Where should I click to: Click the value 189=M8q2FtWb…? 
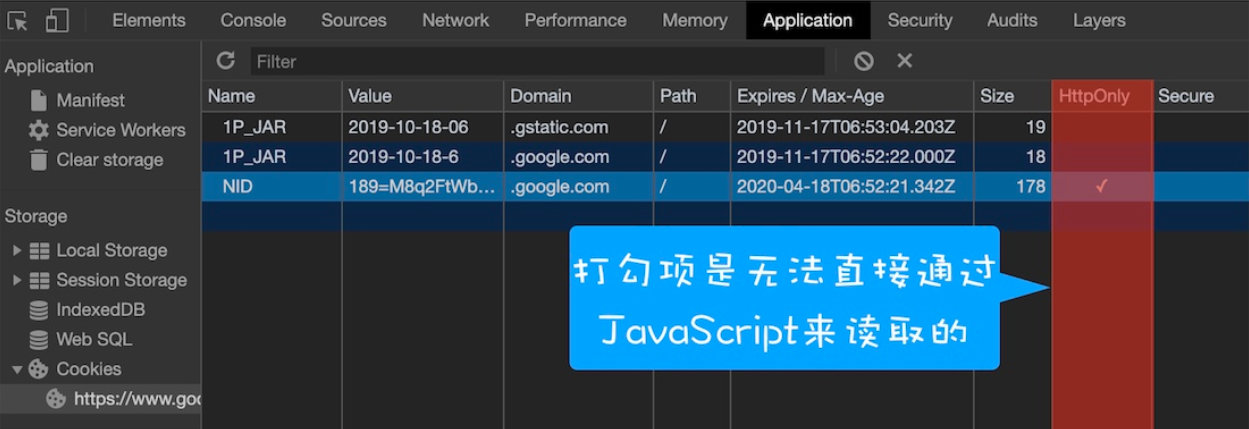[x=422, y=187]
